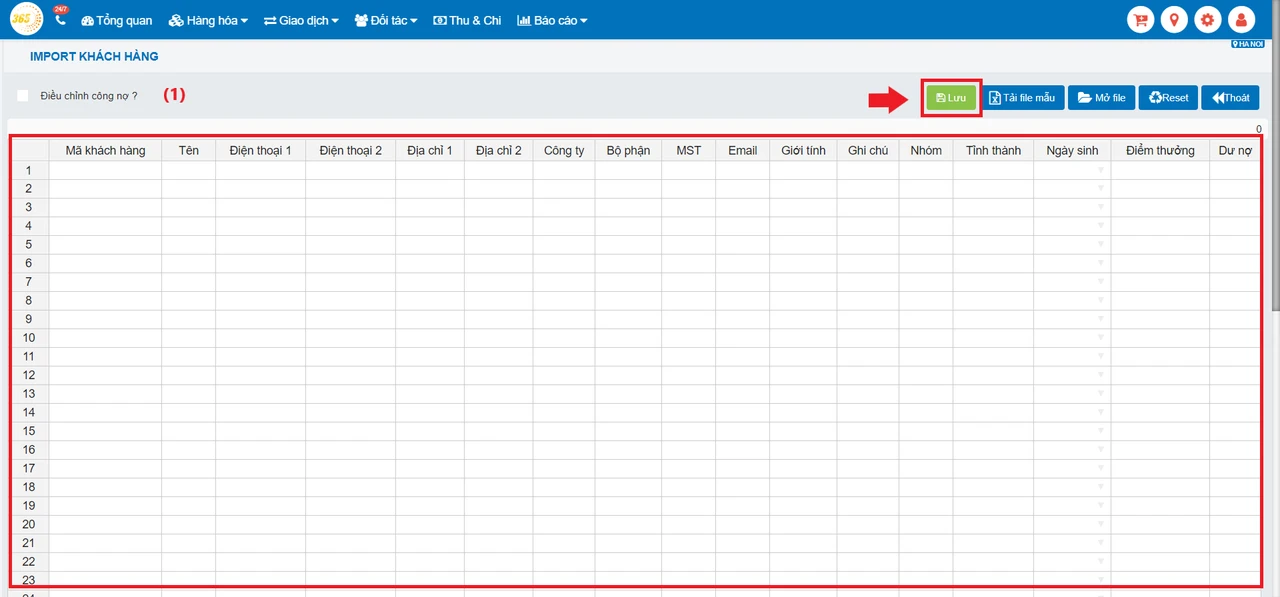Viewport: 1280px width, 597px height.
Task: Click Email cell in row 3
Action: click(x=743, y=208)
